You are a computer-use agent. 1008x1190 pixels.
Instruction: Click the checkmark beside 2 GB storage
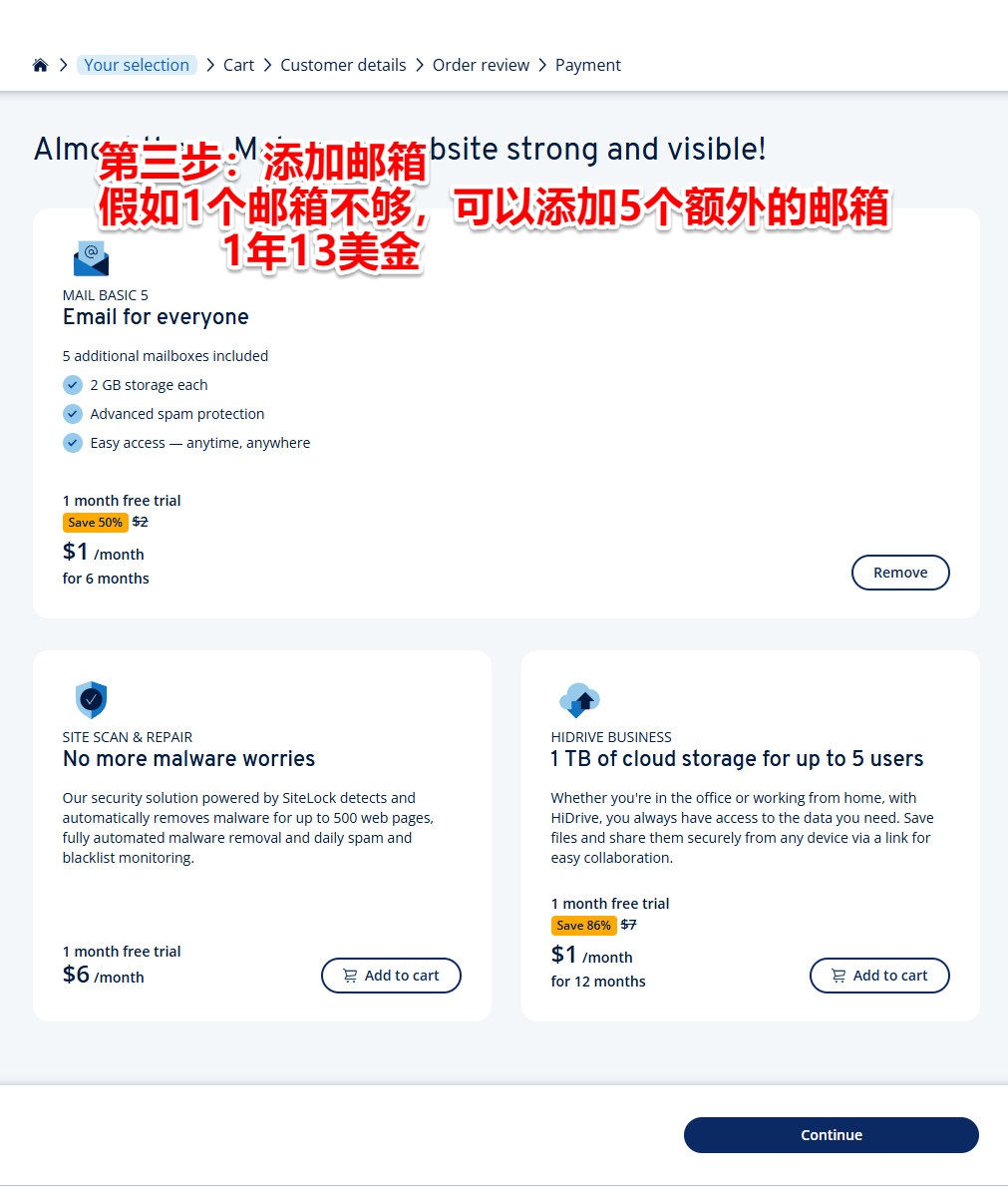[72, 385]
